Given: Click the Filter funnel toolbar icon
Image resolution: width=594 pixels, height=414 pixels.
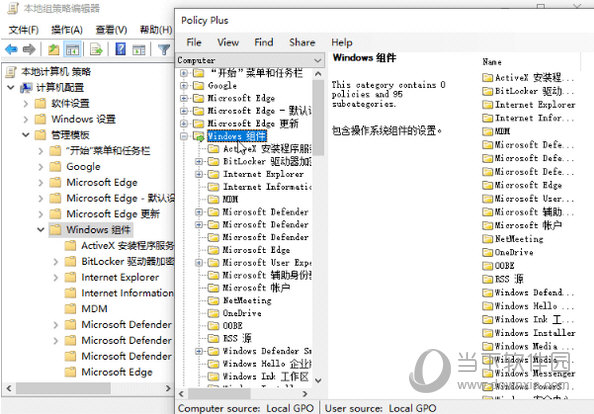Looking at the screenshot, I should pyautogui.click(x=164, y=49).
